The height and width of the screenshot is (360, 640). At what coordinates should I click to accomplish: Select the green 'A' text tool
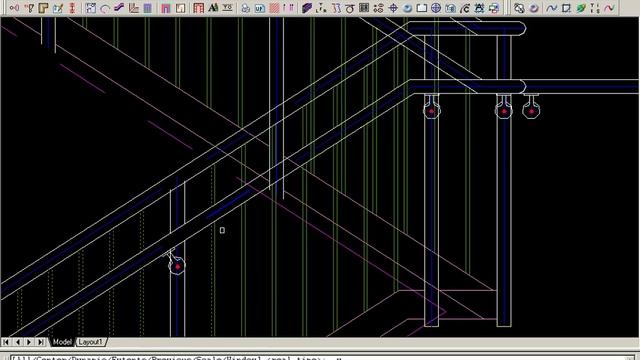[x=213, y=8]
